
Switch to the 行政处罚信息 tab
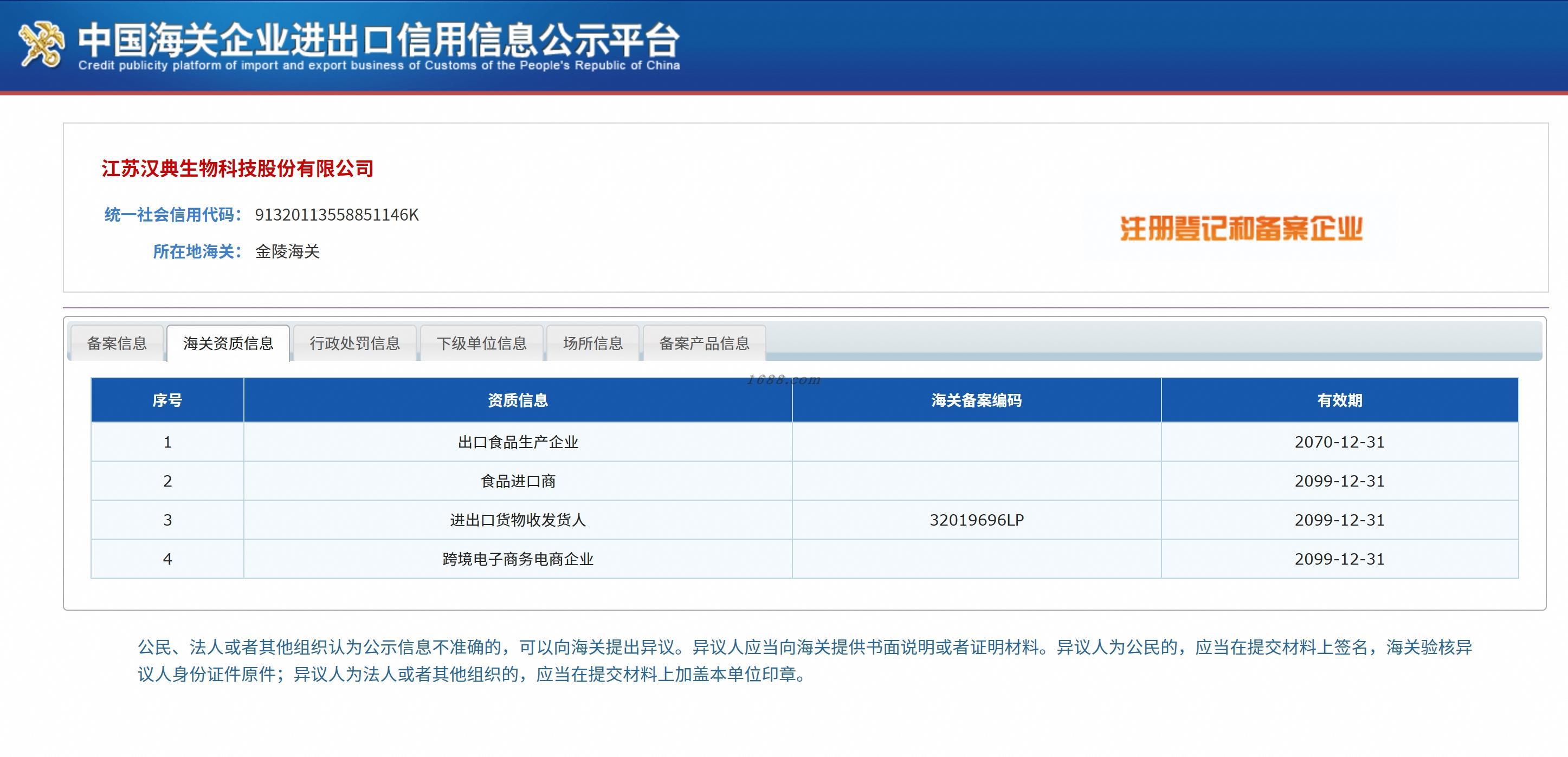tap(355, 343)
